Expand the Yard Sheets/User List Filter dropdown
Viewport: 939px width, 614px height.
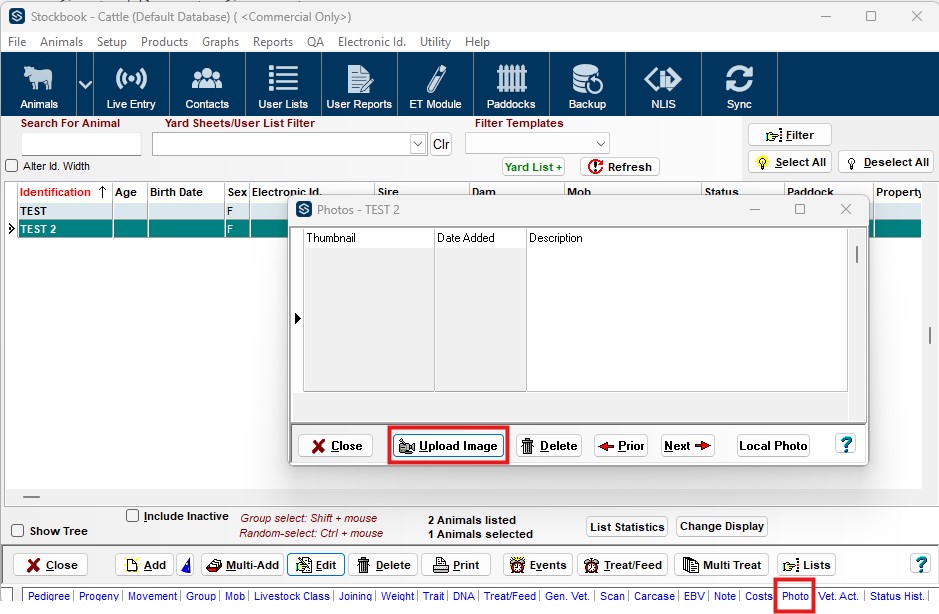click(418, 144)
